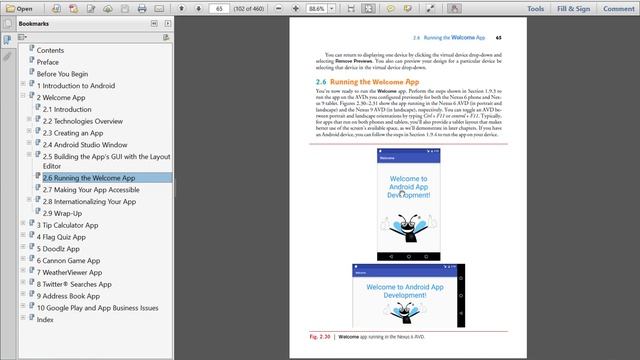
Task: Toggle the fit one full page icon
Action: coord(368,9)
